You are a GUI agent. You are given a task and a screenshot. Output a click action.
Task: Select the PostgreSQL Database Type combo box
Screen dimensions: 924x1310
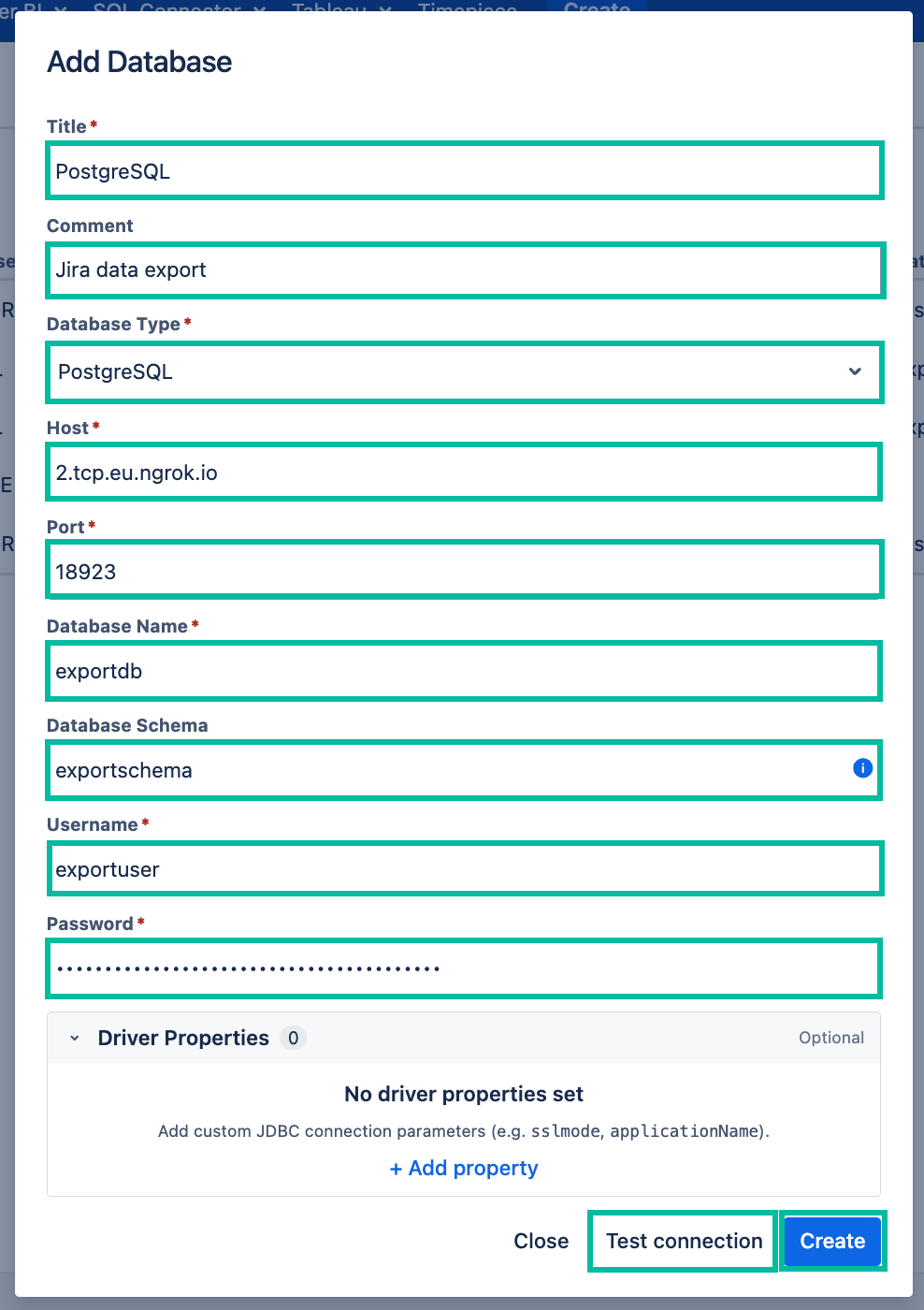click(465, 372)
